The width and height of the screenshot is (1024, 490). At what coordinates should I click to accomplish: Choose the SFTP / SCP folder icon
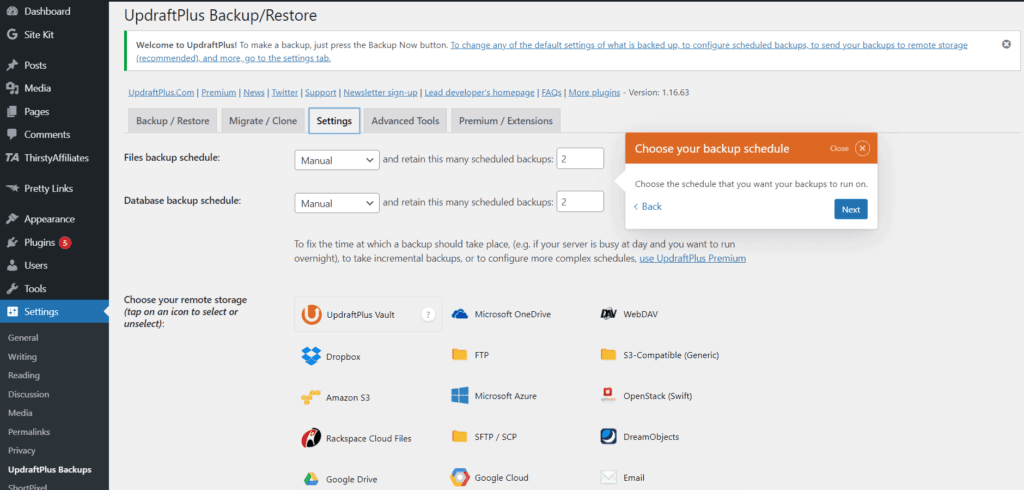click(x=460, y=436)
